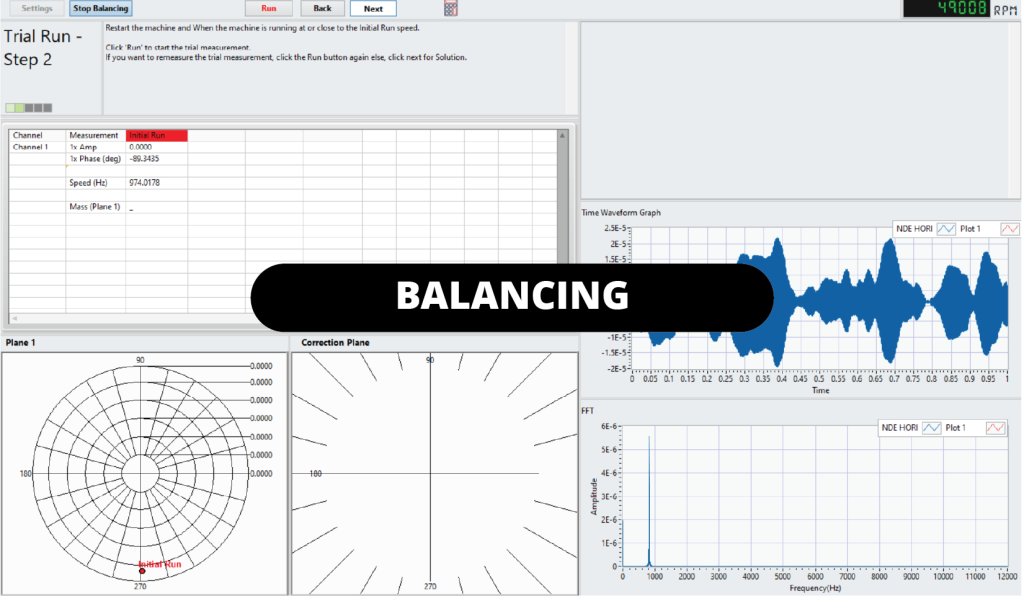Click the table's vertical scrollbar up arrow
Image resolution: width=1024 pixels, height=596 pixels.
point(563,134)
